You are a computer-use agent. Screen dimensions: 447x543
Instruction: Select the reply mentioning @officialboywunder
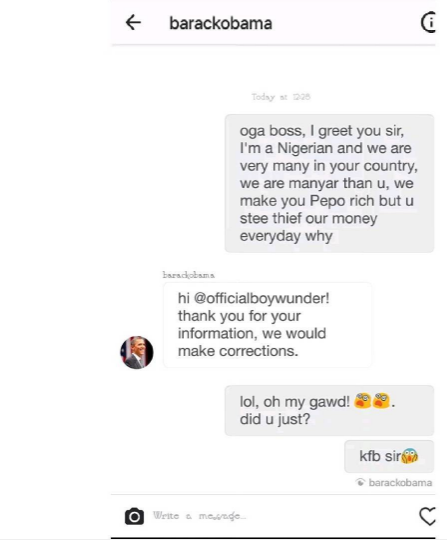(267, 324)
